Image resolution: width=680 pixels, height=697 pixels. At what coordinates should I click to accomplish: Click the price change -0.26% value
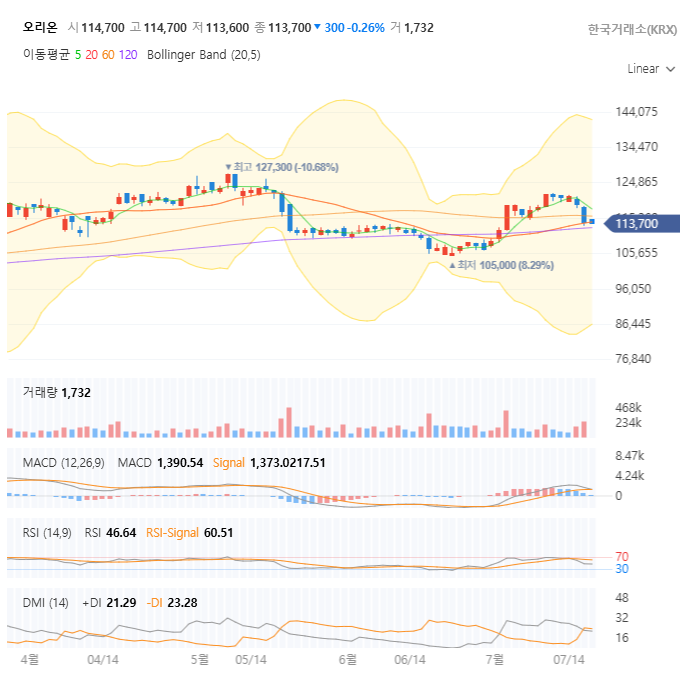pyautogui.click(x=365, y=28)
